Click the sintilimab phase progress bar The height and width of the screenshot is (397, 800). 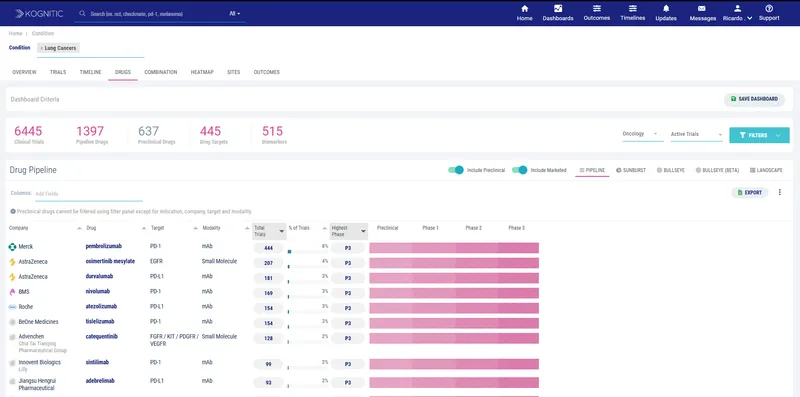point(454,364)
